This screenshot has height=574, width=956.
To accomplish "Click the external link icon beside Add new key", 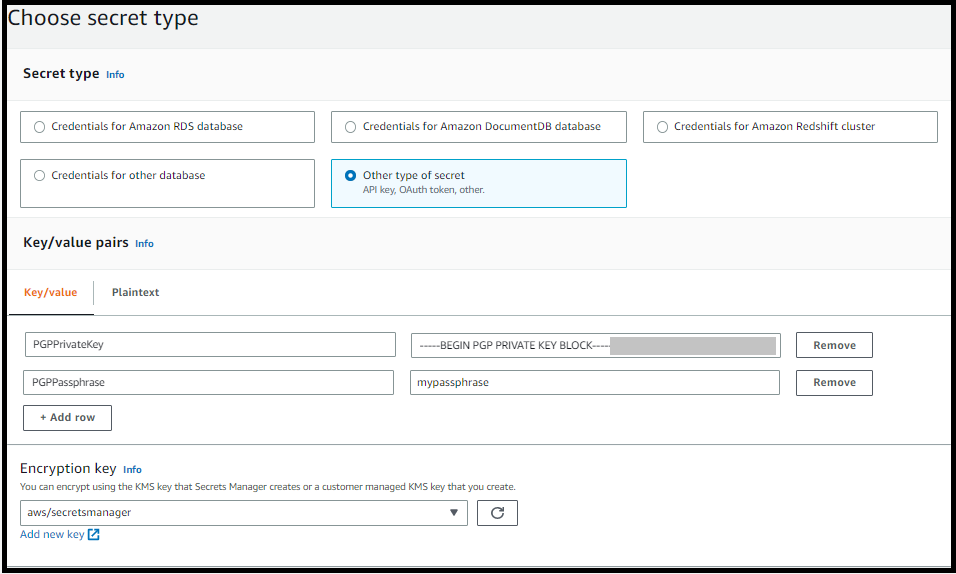I will tap(94, 535).
